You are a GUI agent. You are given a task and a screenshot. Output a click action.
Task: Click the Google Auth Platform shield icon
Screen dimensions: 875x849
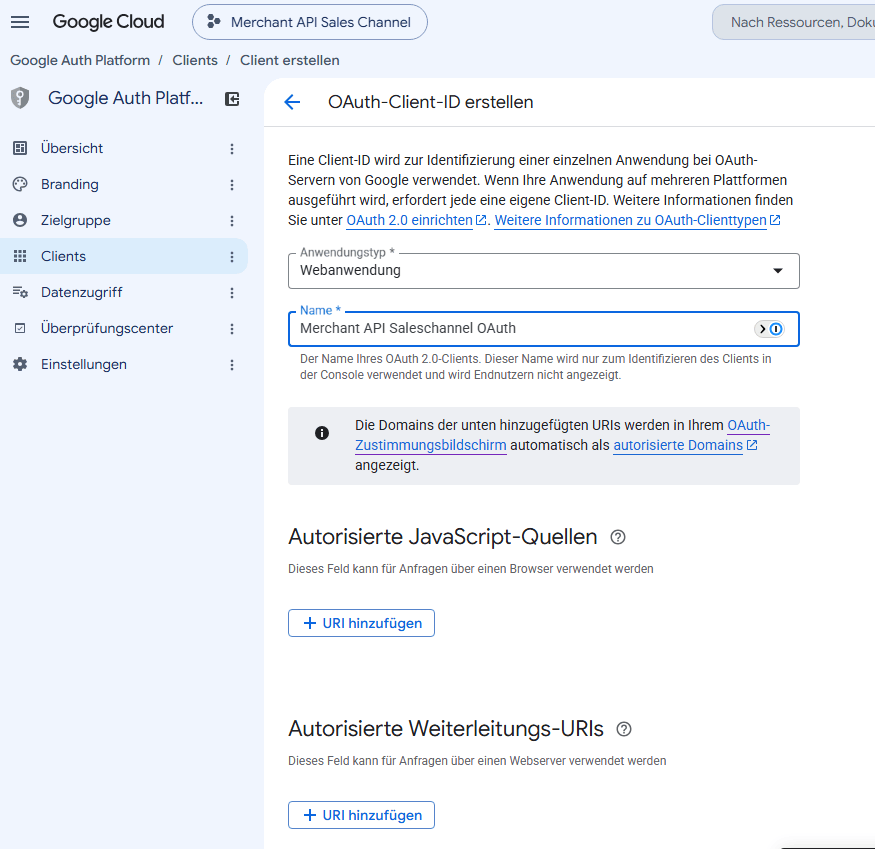20,98
